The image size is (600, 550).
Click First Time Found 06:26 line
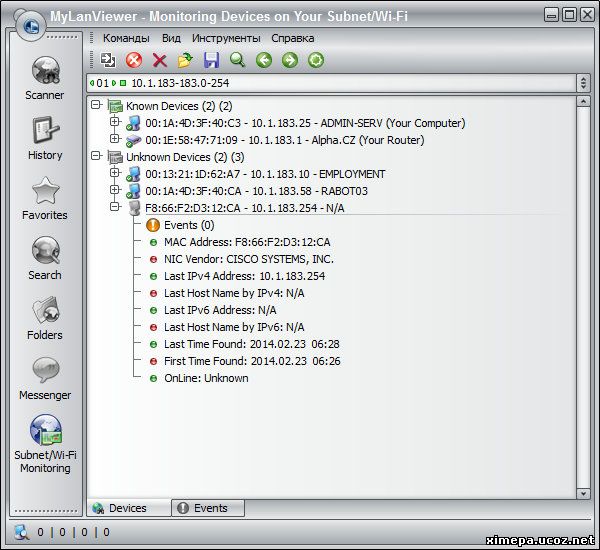tap(252, 361)
